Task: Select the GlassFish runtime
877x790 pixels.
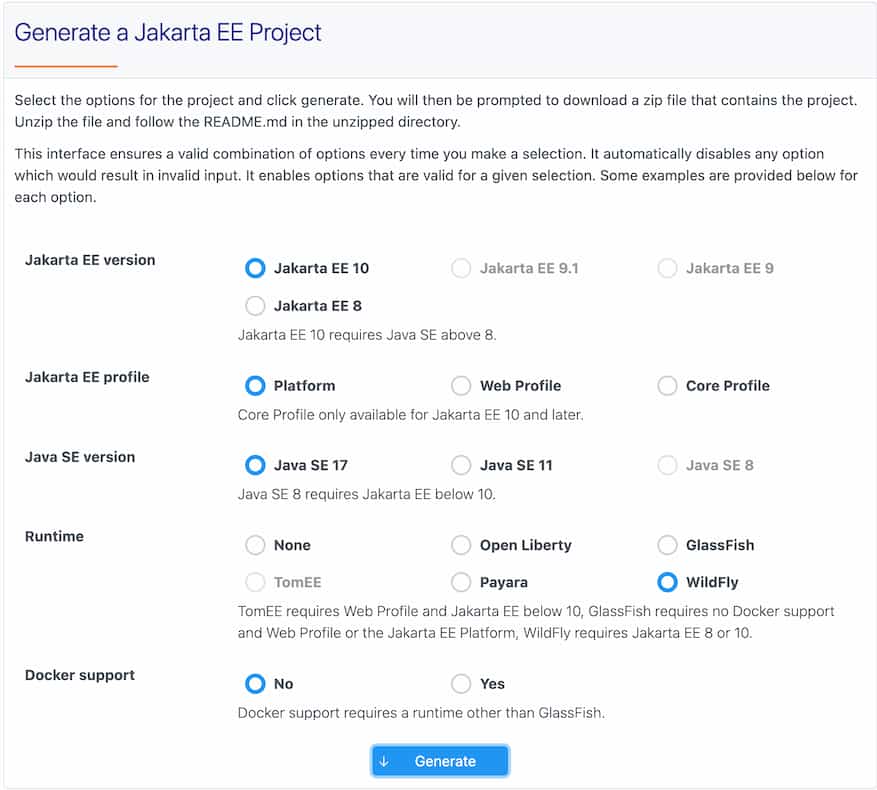Action: coord(666,545)
